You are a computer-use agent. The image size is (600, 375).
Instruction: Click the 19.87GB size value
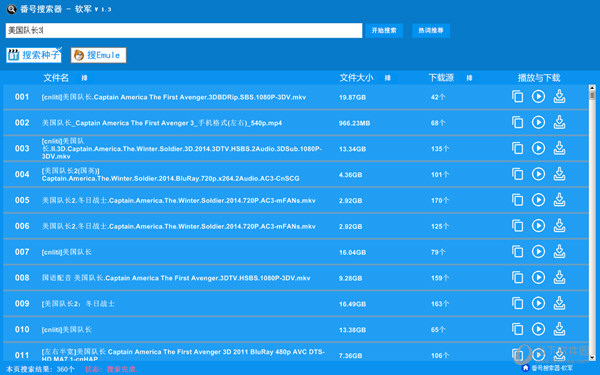[x=352, y=98]
